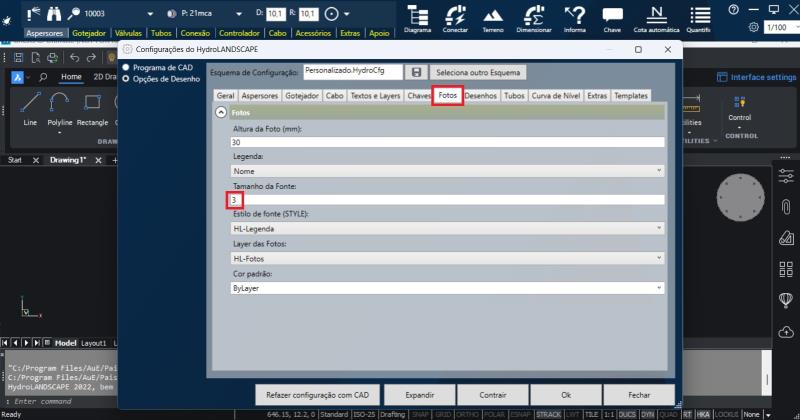The image size is (800, 420).
Task: Click the Diagrama toolbar icon
Action: [x=417, y=19]
